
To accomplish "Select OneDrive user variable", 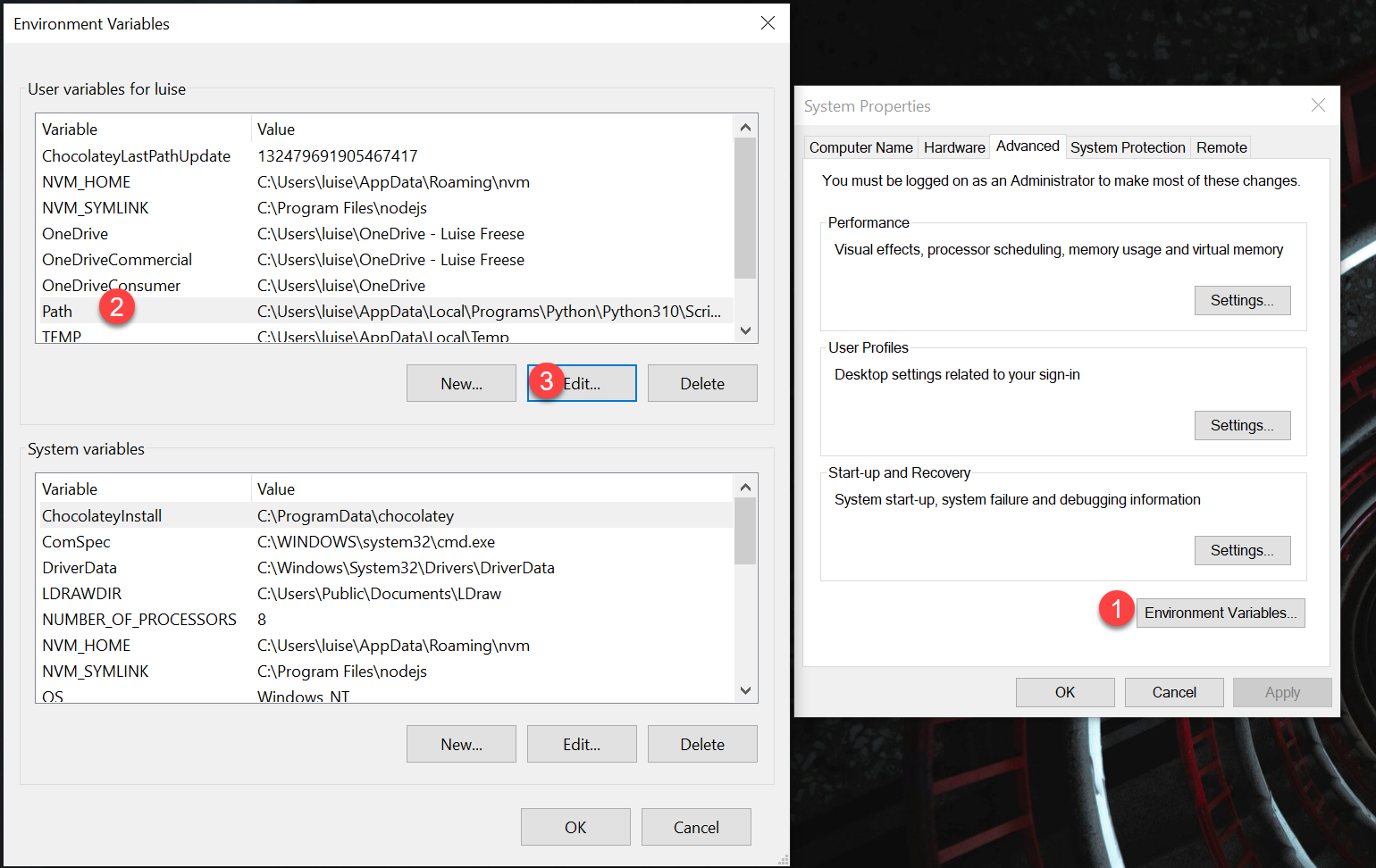I will tap(385, 233).
